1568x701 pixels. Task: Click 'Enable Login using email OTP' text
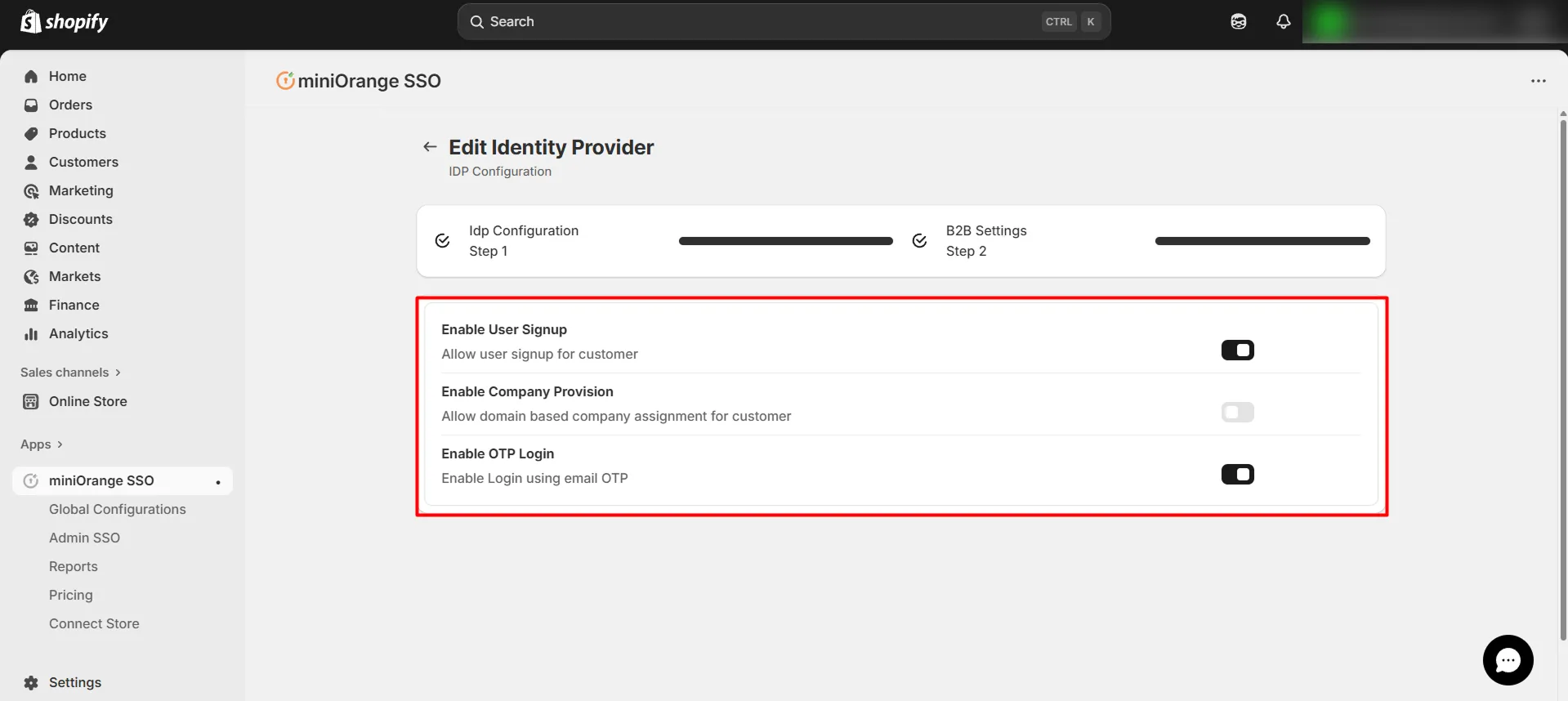(x=534, y=478)
